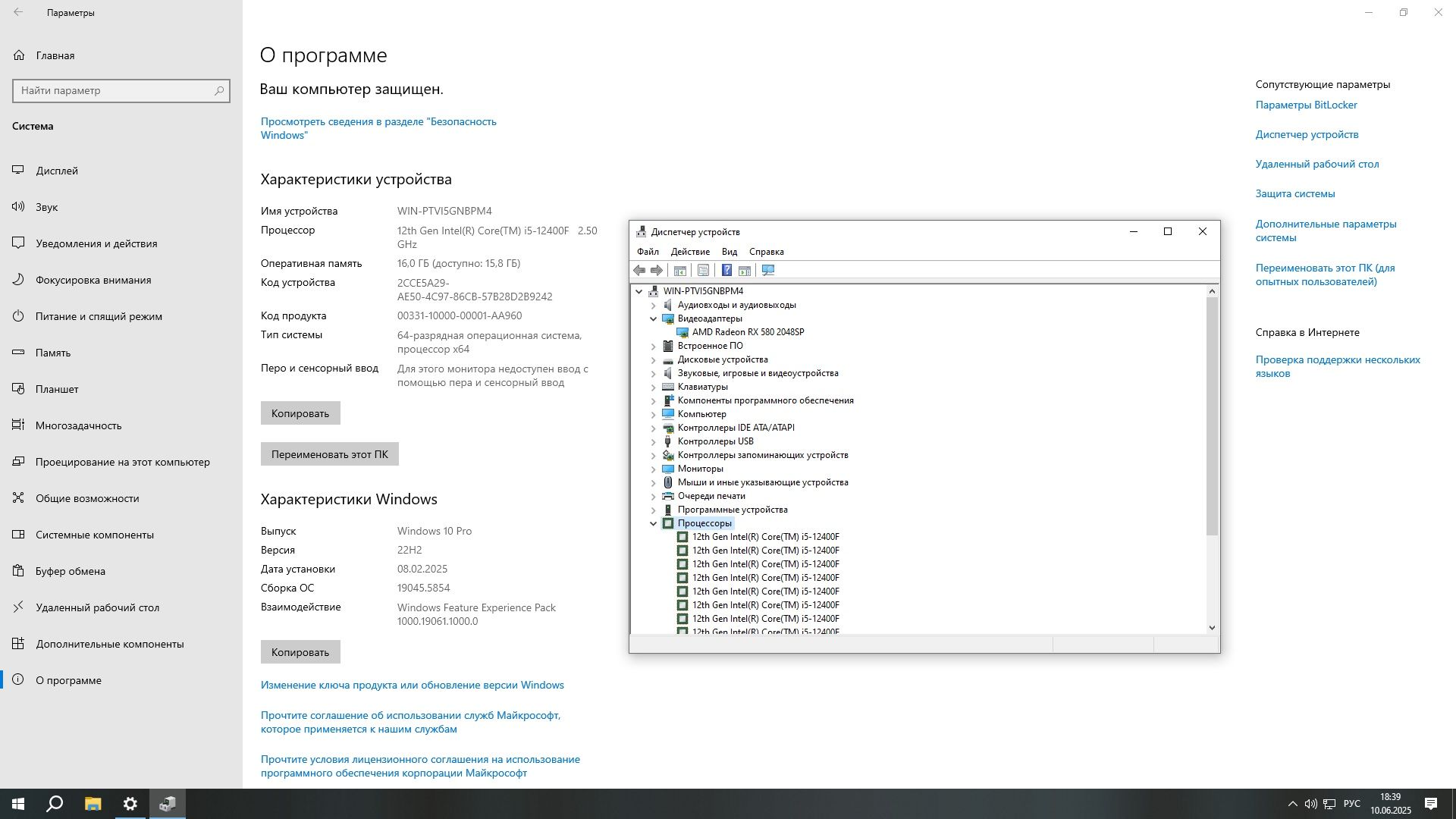
Task: Collapse root computer node in Device Manager
Action: click(639, 291)
